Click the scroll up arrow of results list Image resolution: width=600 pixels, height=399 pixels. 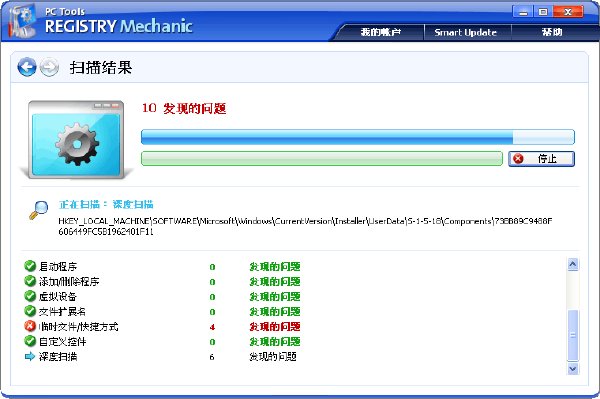click(573, 264)
